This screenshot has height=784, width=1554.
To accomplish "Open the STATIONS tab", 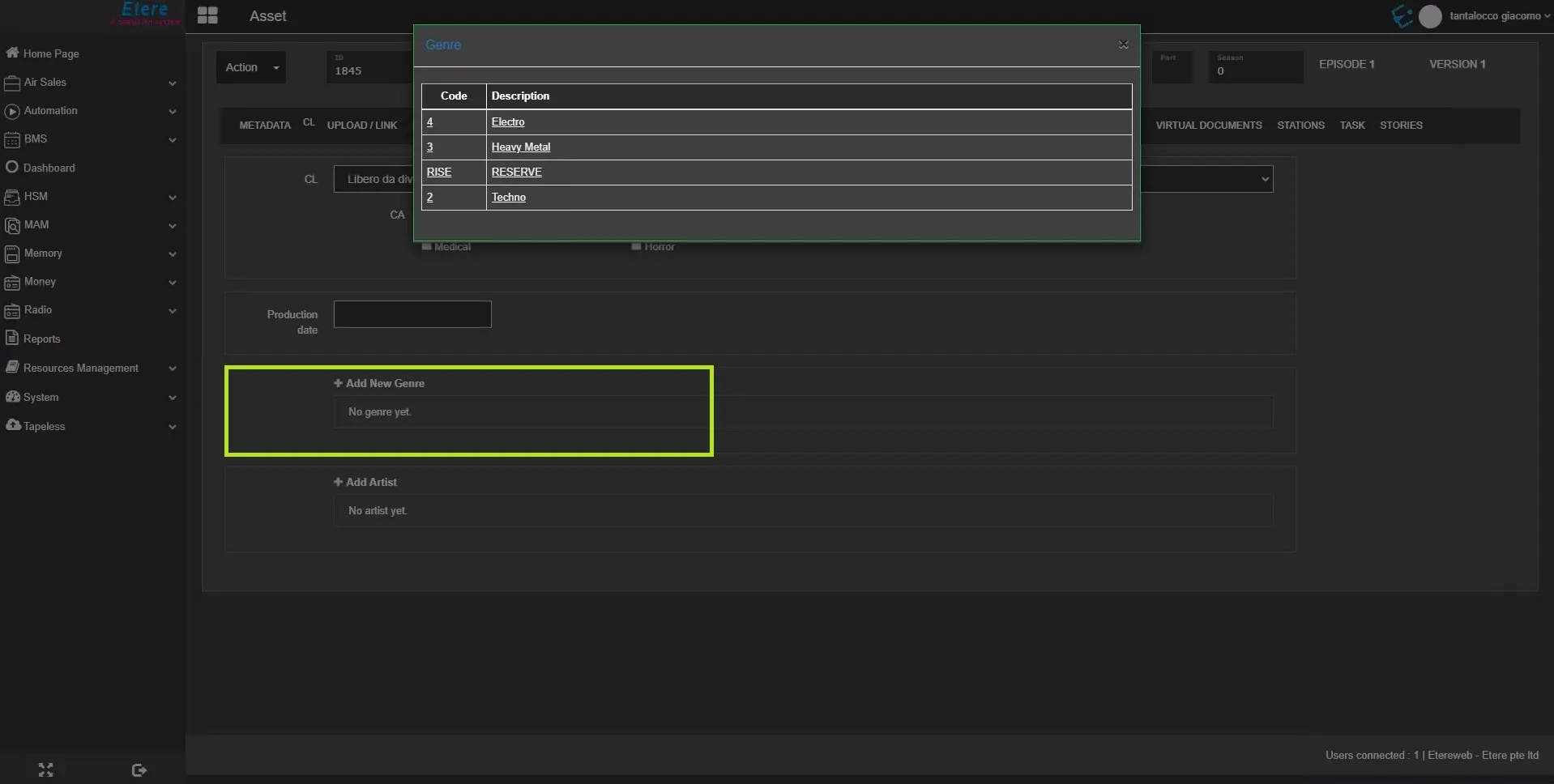I will (x=1300, y=125).
